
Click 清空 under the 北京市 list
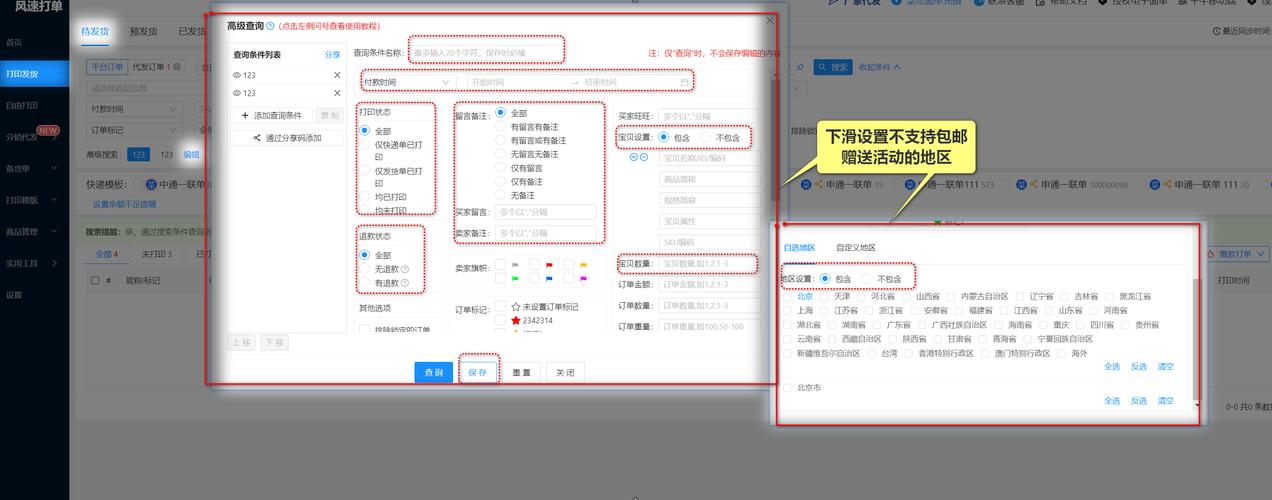pos(1165,400)
